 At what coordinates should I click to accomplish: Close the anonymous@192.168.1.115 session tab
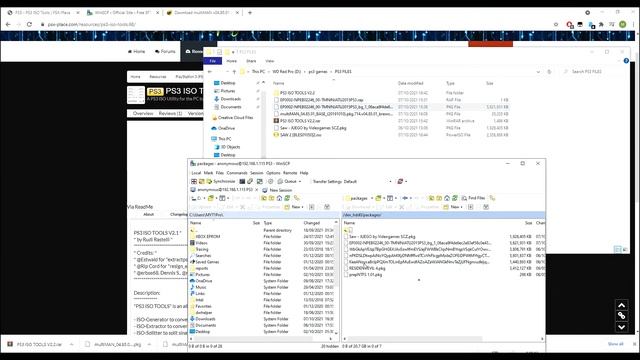pos(257,190)
